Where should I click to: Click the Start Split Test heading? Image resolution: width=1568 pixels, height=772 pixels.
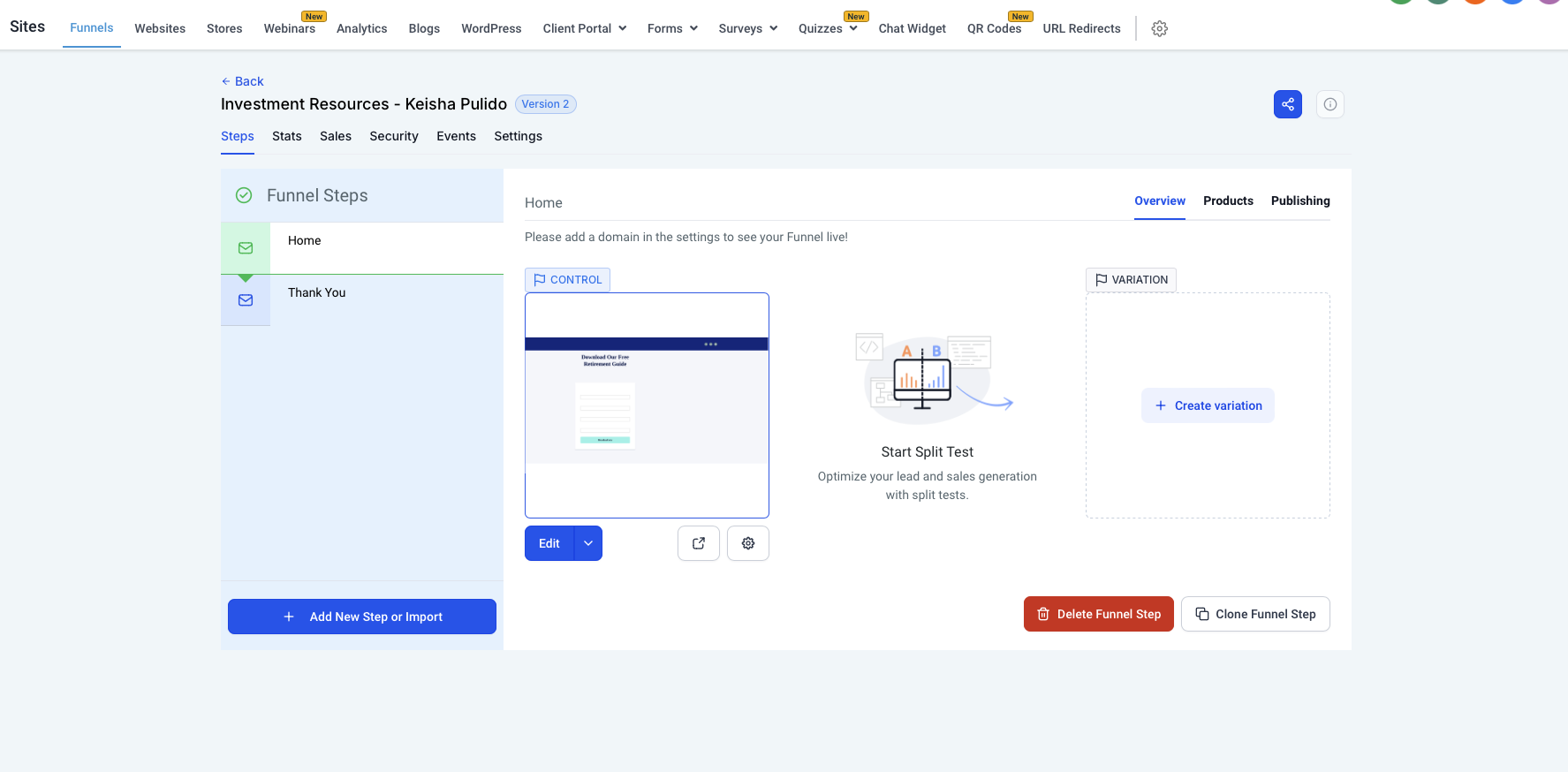(x=927, y=451)
